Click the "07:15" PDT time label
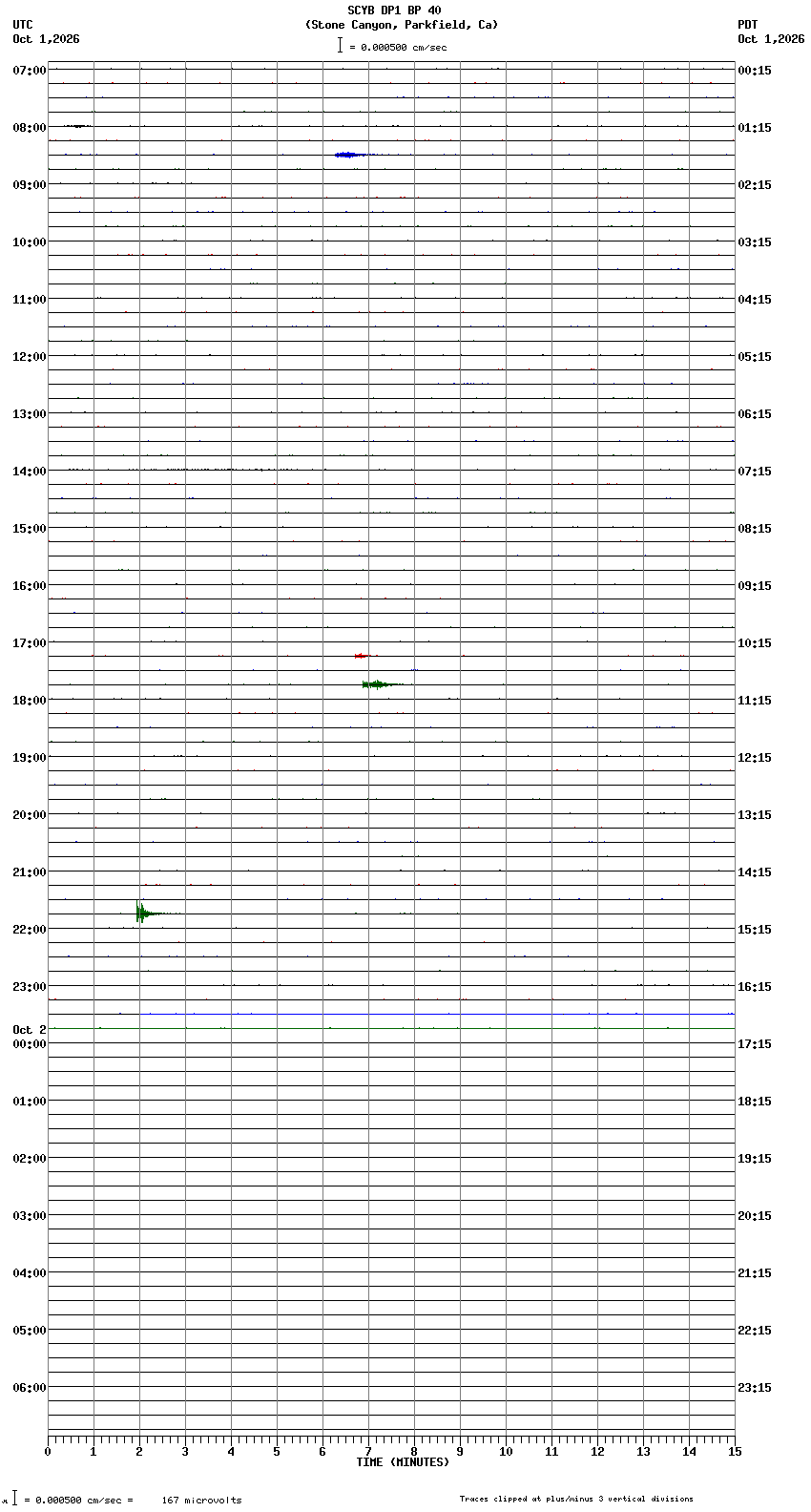Image resolution: width=811 pixels, height=1512 pixels. point(755,472)
